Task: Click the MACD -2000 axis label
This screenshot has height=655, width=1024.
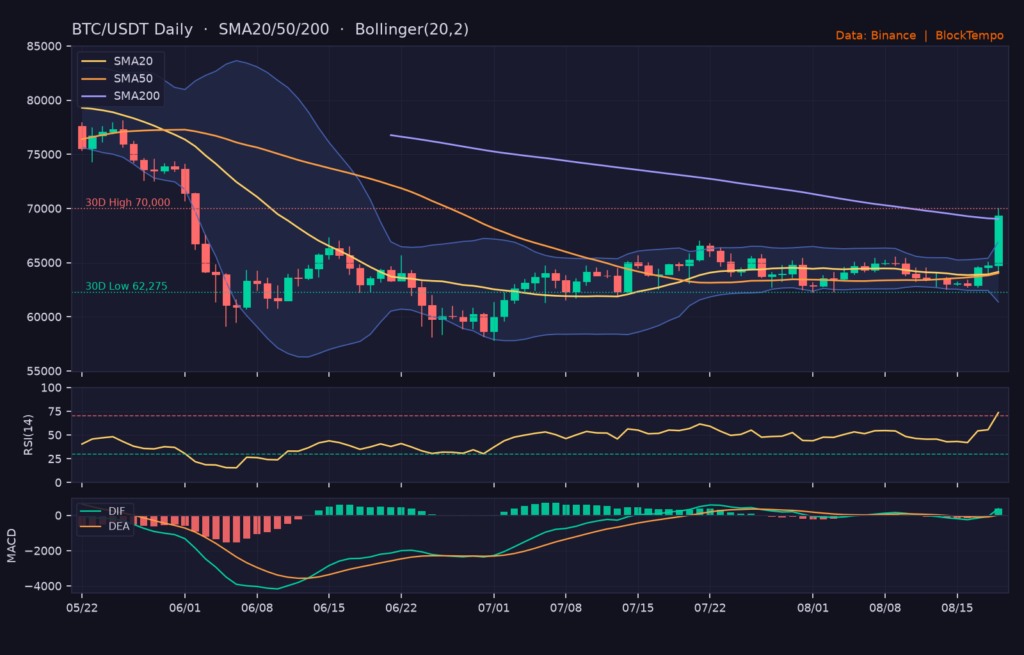Action: [43, 551]
